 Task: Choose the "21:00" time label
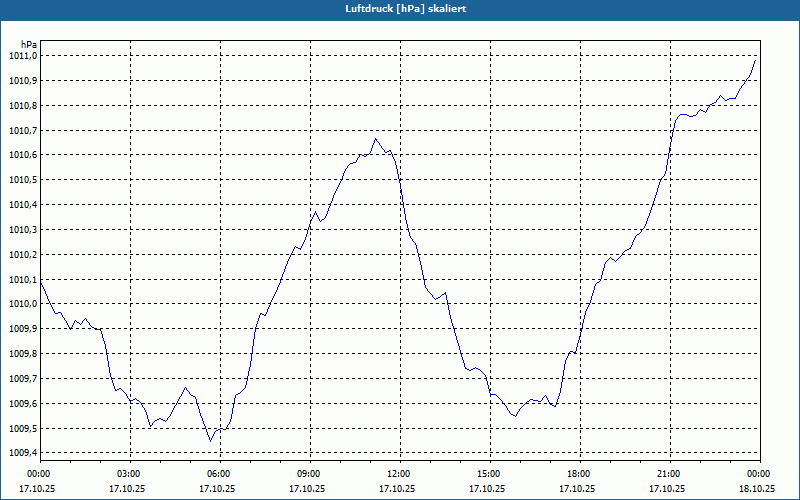tap(667, 474)
